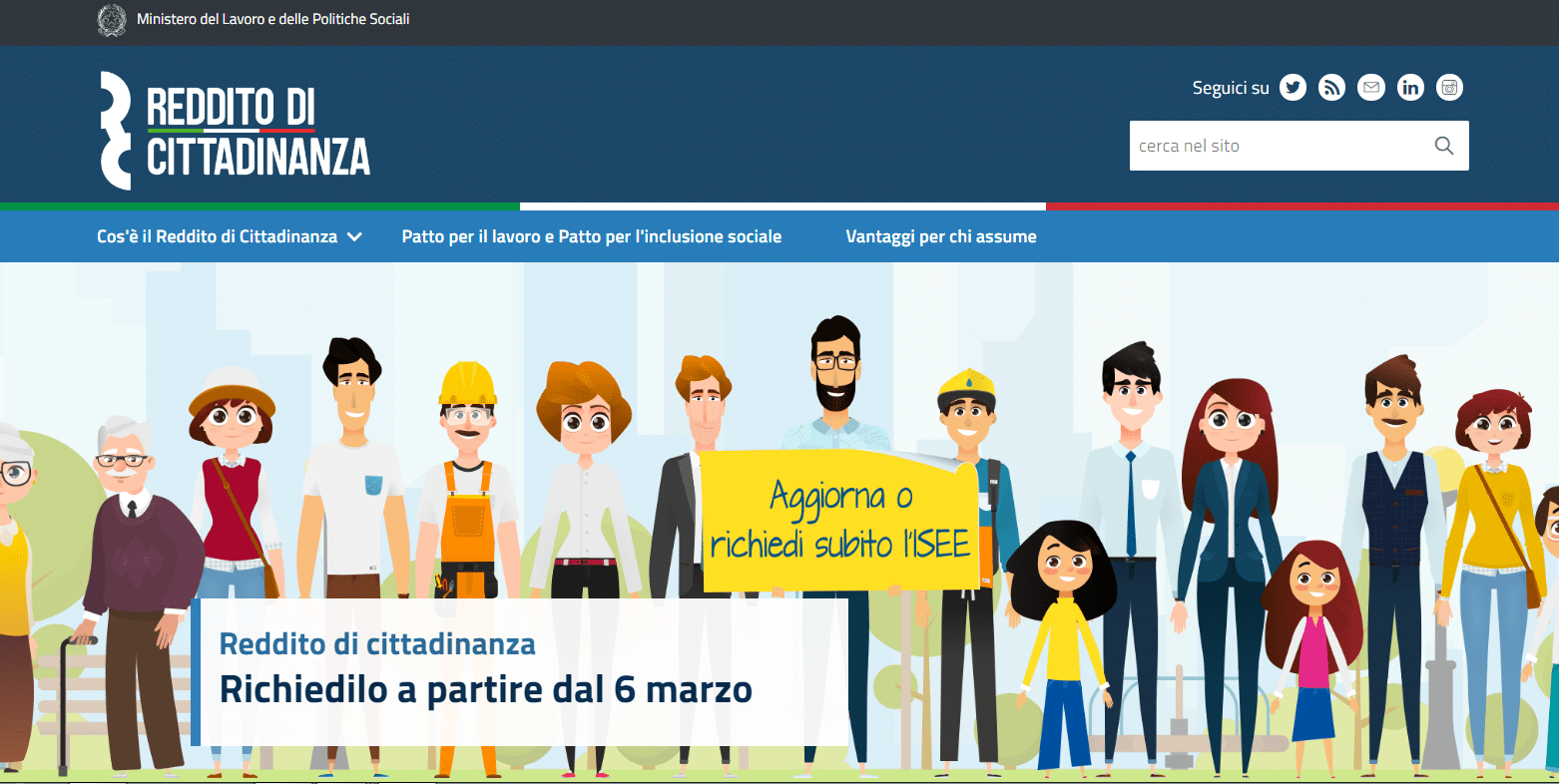Click the email envelope icon
This screenshot has width=1559, height=784.
pos(1371,88)
